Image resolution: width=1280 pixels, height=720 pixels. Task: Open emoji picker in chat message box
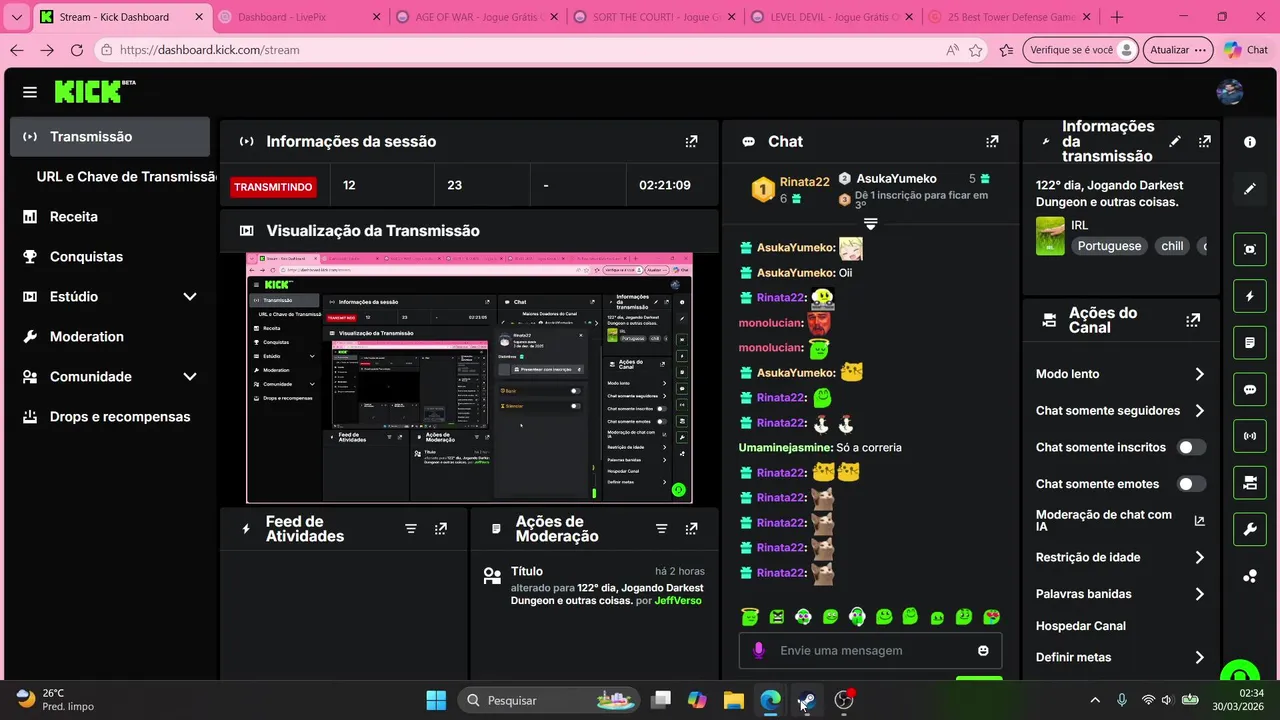(983, 650)
